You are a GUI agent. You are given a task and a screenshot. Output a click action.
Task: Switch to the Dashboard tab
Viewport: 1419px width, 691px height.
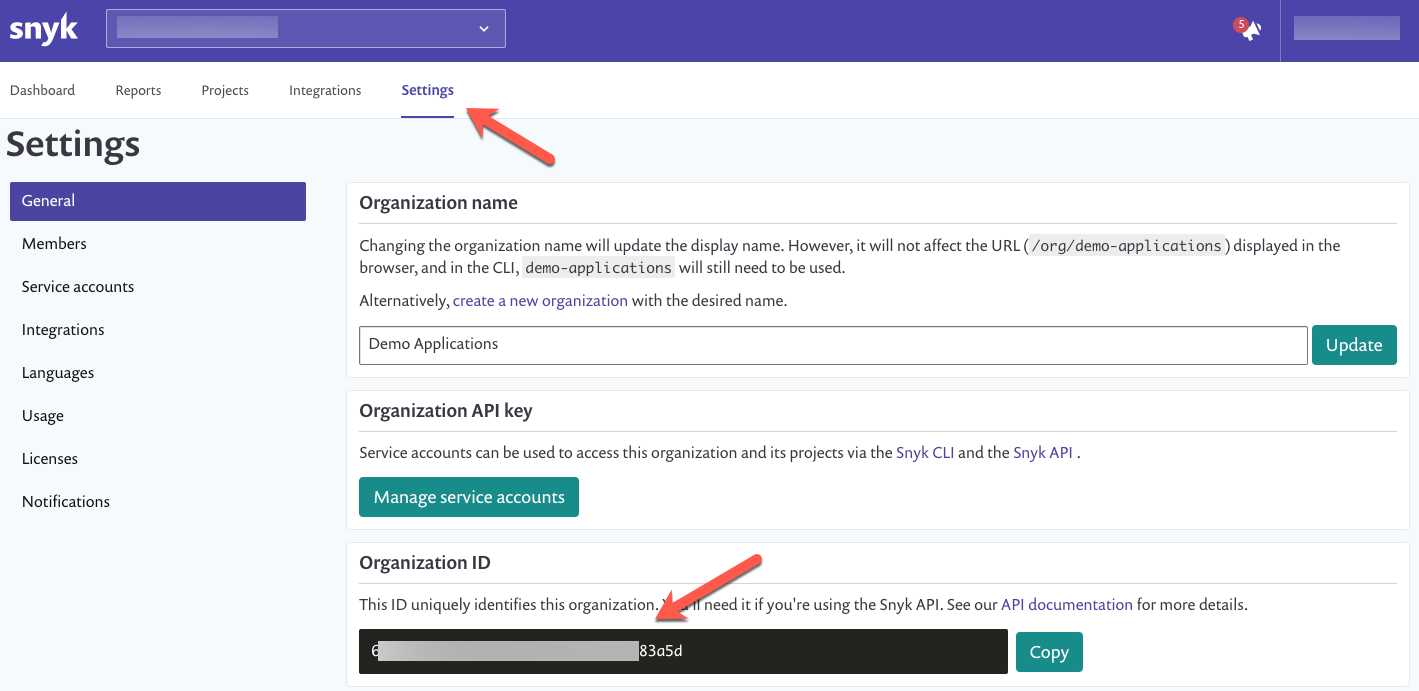pyautogui.click(x=42, y=90)
